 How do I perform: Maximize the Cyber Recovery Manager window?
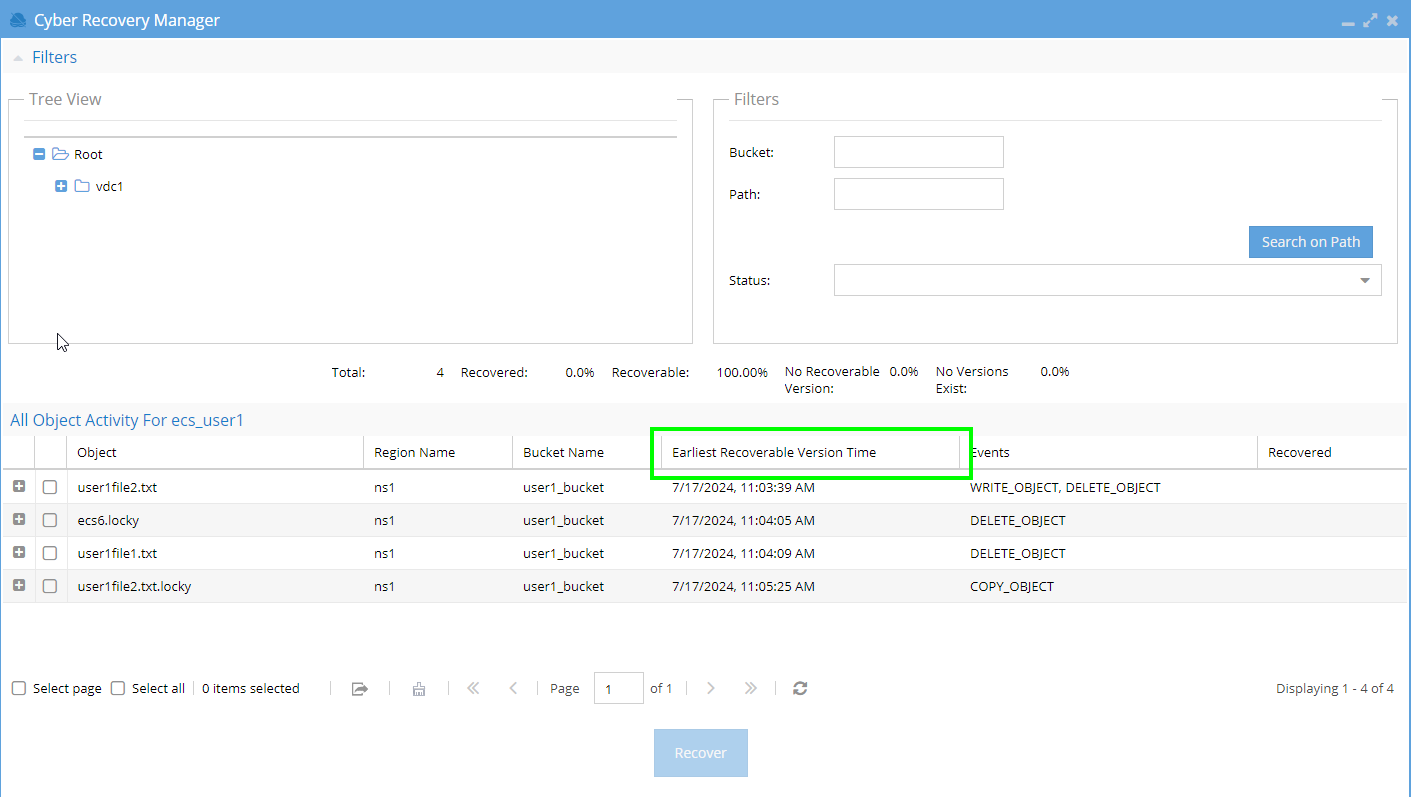click(x=1370, y=20)
